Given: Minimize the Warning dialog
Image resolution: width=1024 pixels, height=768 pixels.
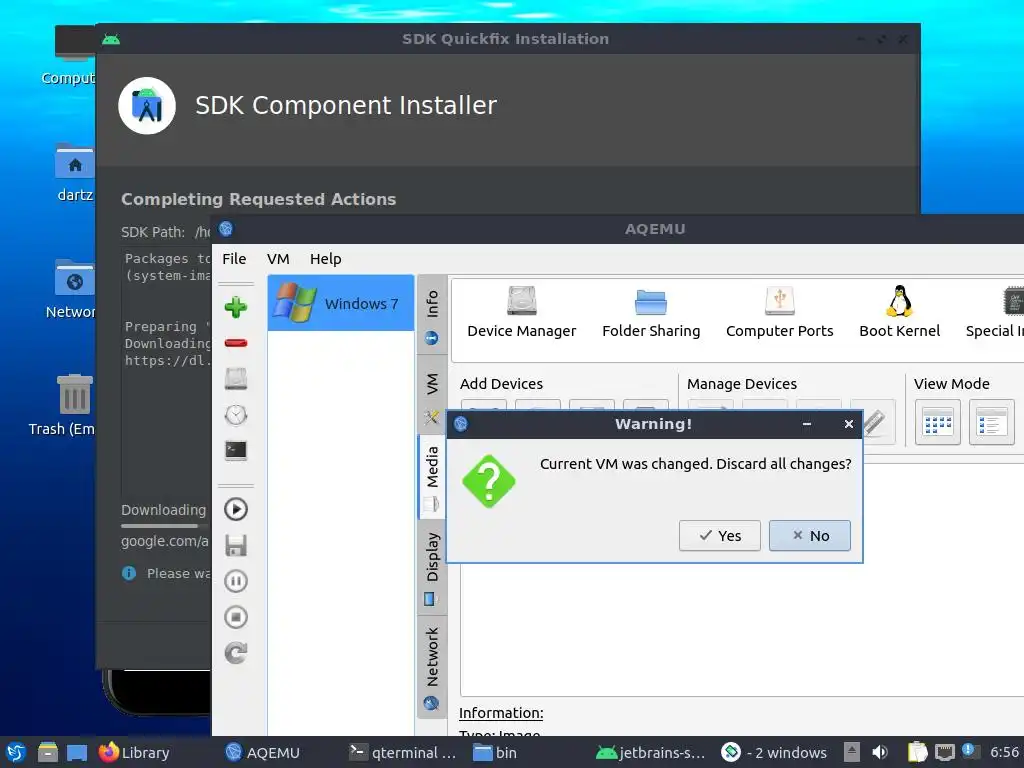Looking at the screenshot, I should 807,424.
